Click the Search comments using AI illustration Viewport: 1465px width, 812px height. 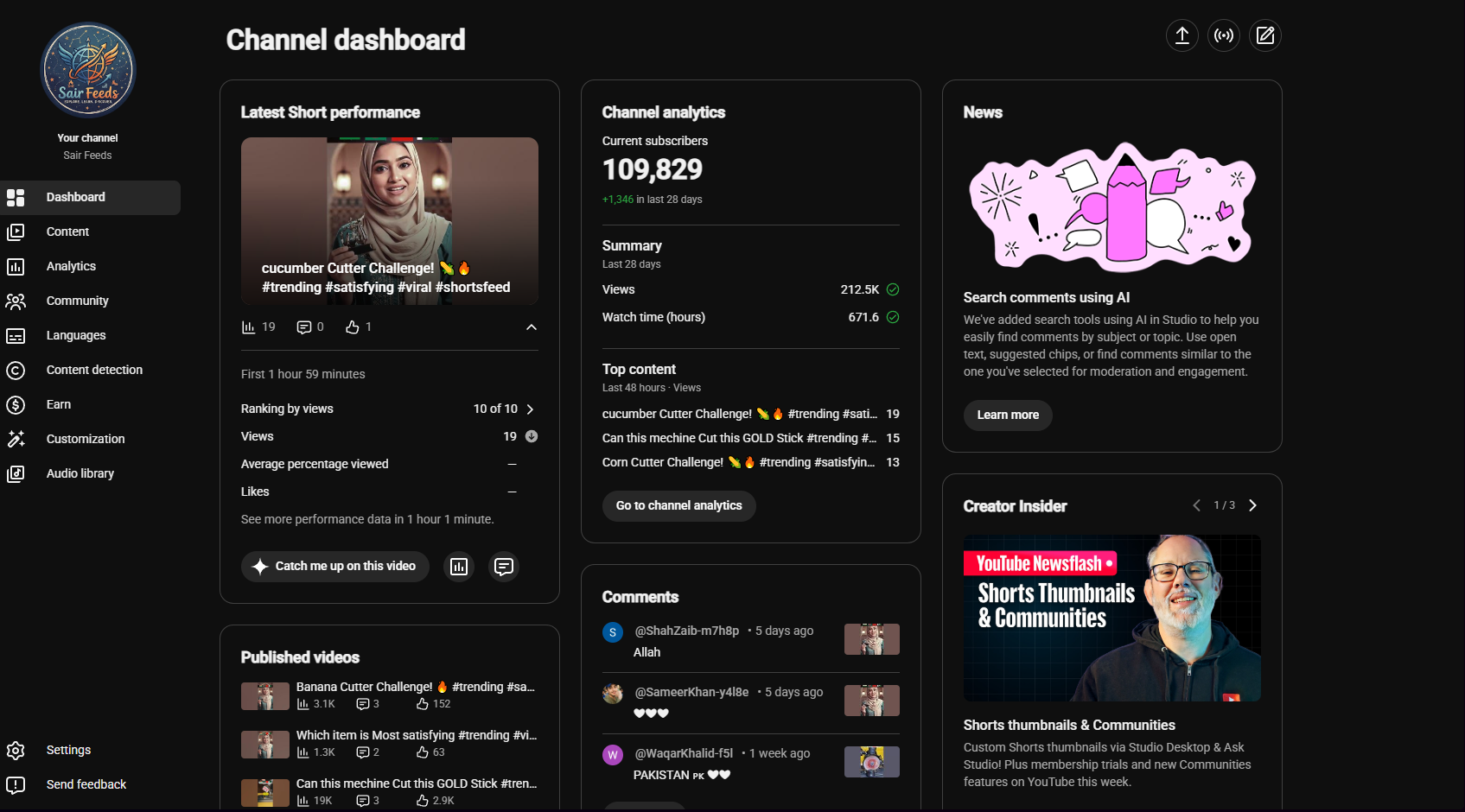pos(1112,207)
